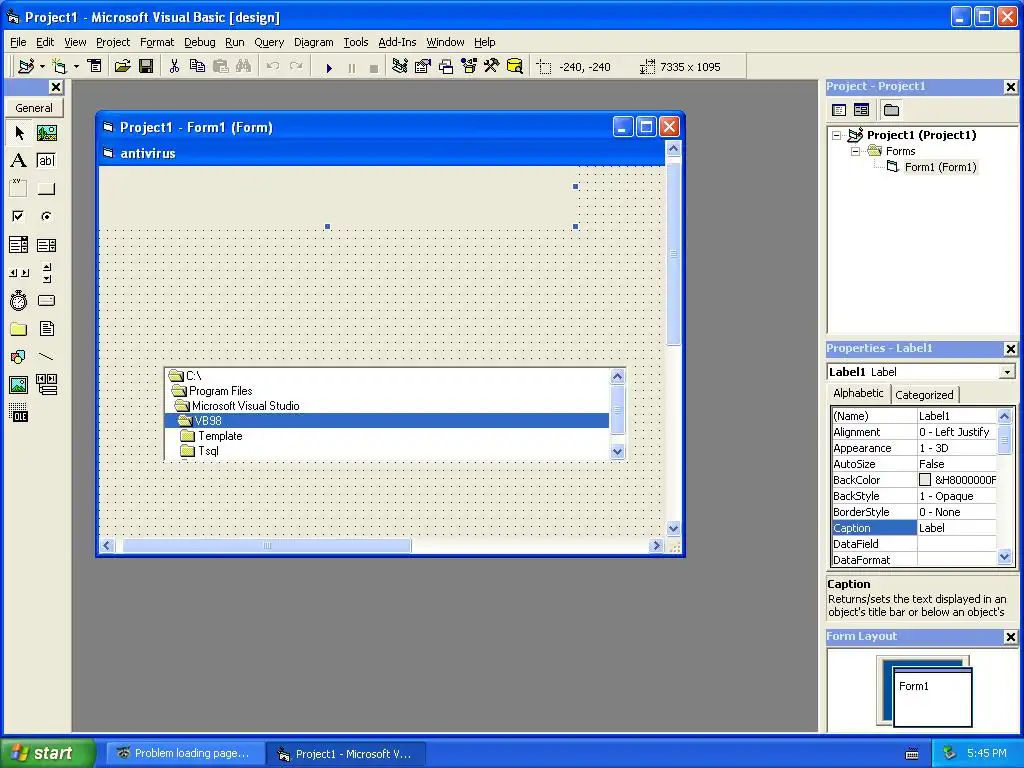Select the CommandButton tool in the toolbox
This screenshot has height=768, width=1024.
(46, 189)
